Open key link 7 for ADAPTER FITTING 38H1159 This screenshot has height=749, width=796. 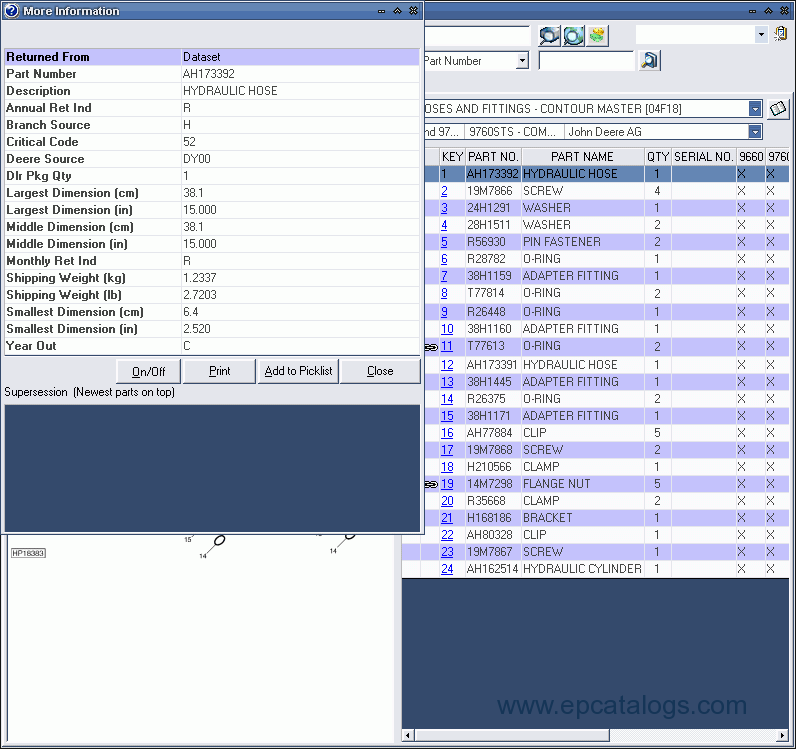[x=444, y=276]
